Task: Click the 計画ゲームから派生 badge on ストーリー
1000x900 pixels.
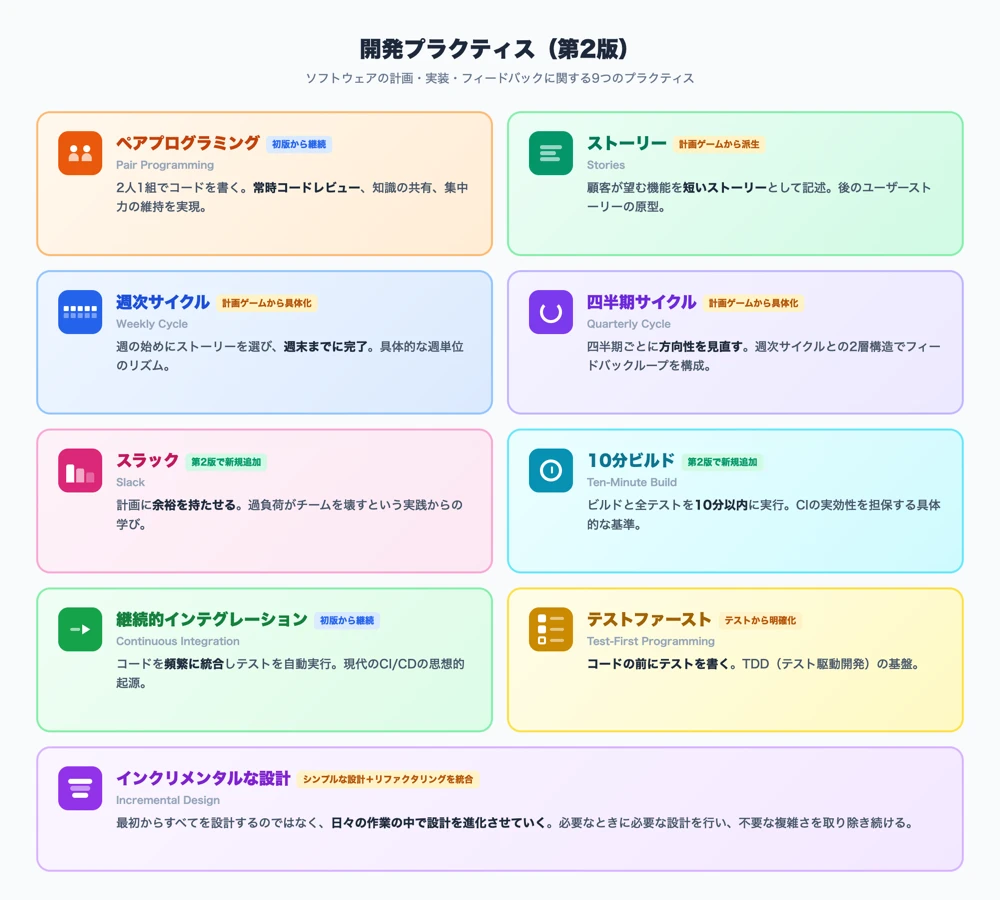Action: [719, 144]
